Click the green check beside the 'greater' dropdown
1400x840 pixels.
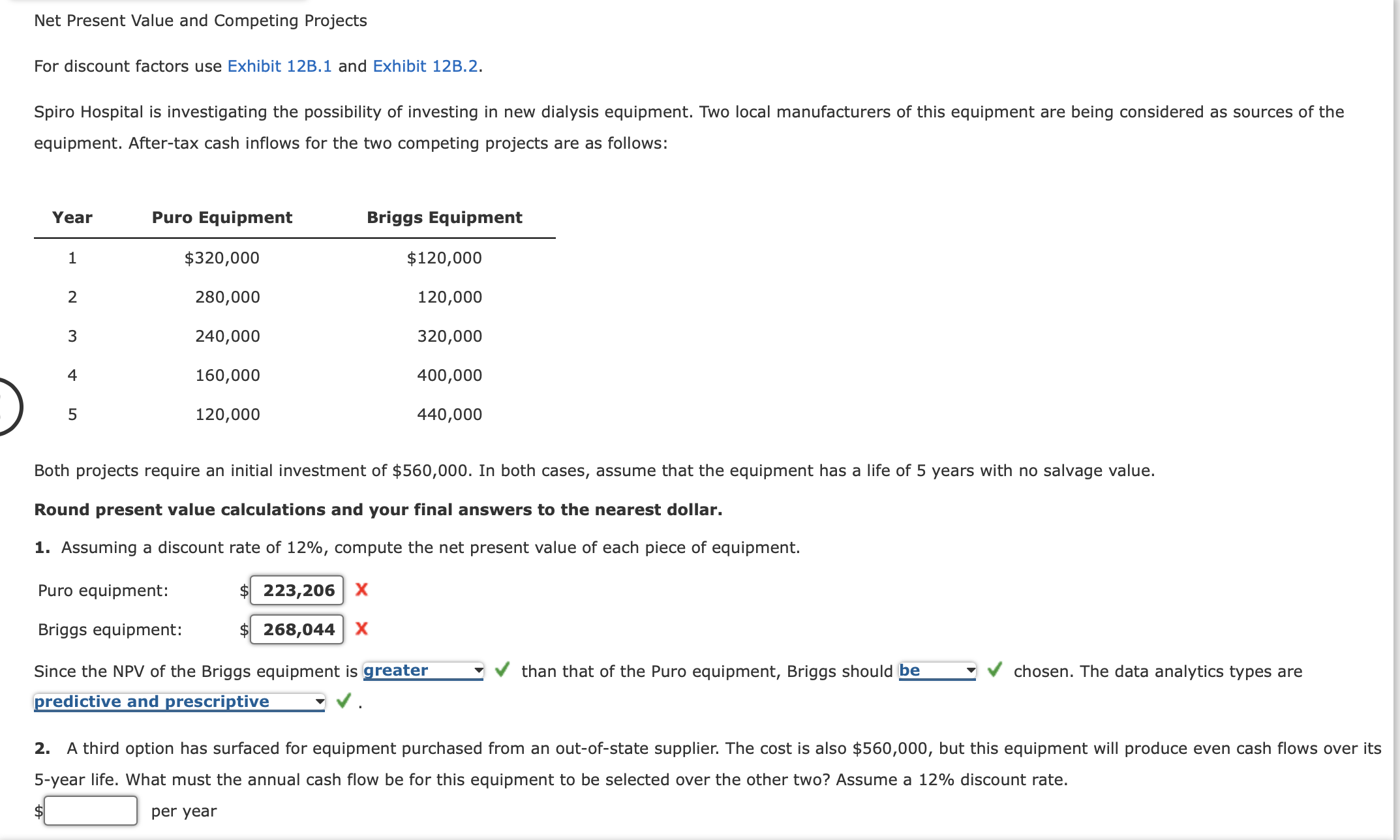(501, 670)
